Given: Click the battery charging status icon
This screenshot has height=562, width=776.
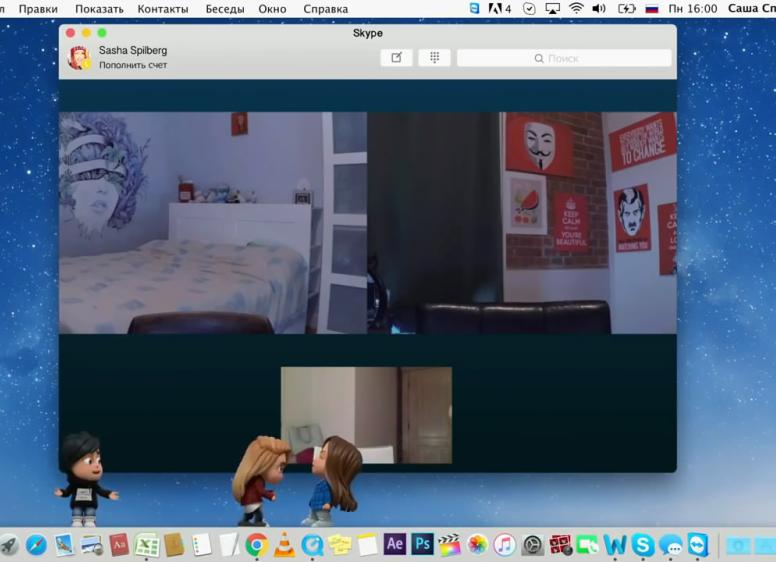Looking at the screenshot, I should tap(627, 8).
